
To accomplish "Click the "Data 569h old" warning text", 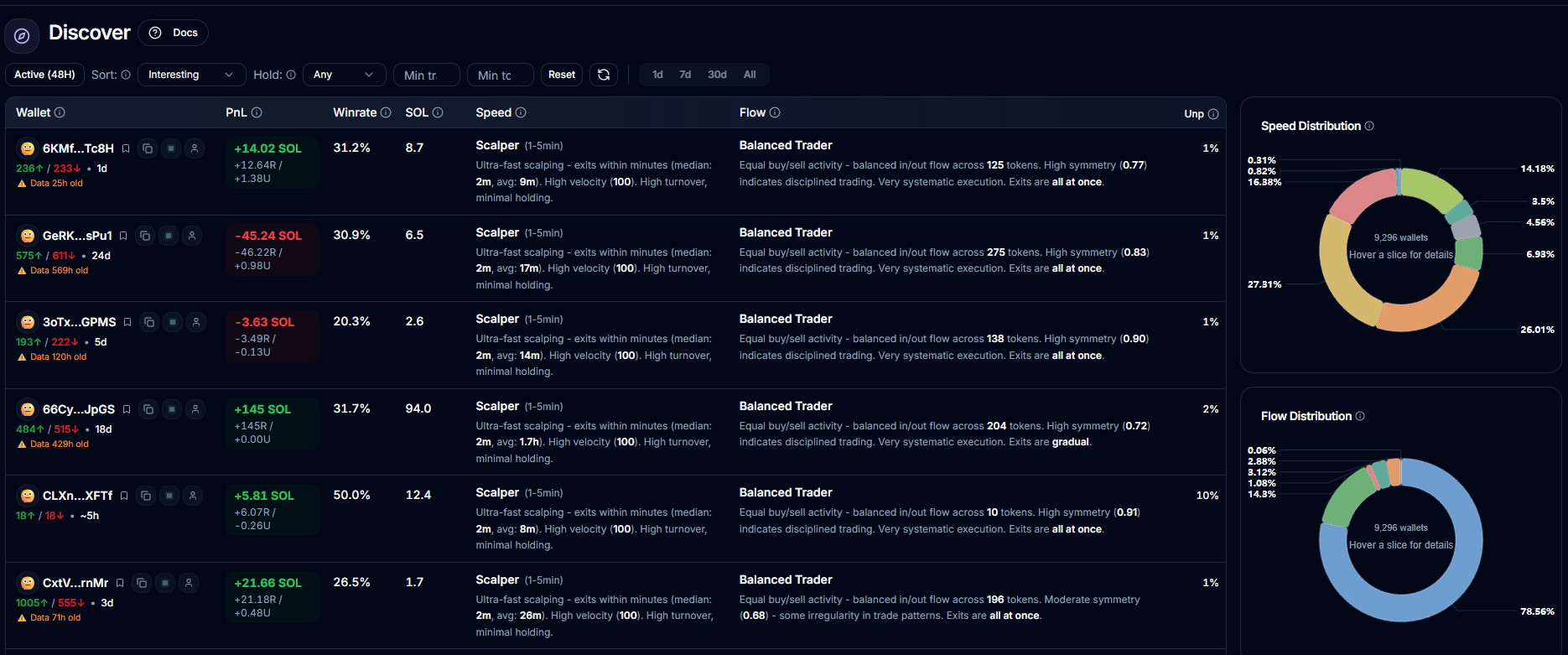I will (x=59, y=270).
